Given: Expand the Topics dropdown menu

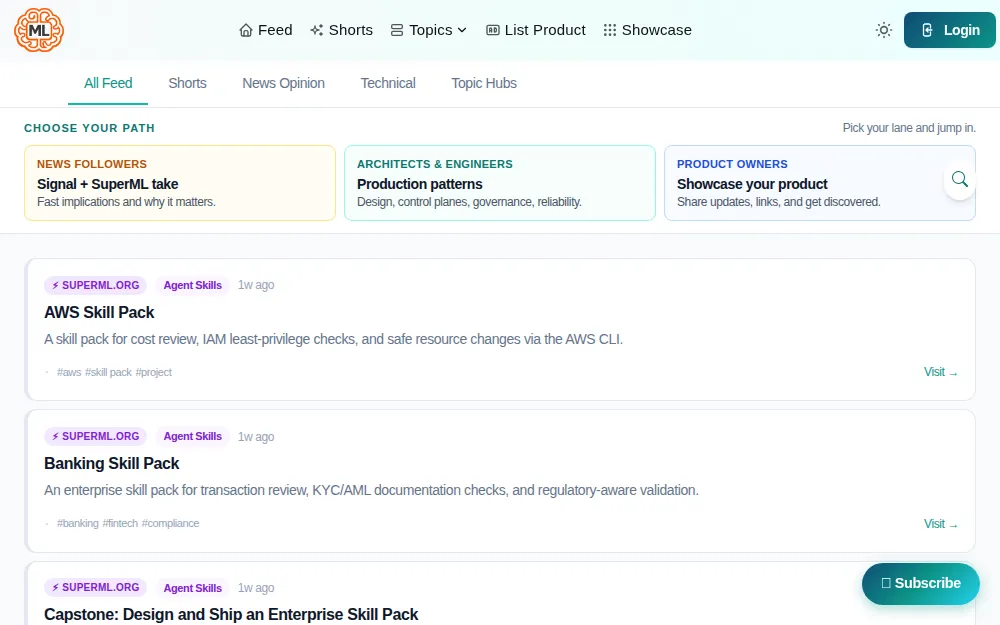Looking at the screenshot, I should (429, 30).
